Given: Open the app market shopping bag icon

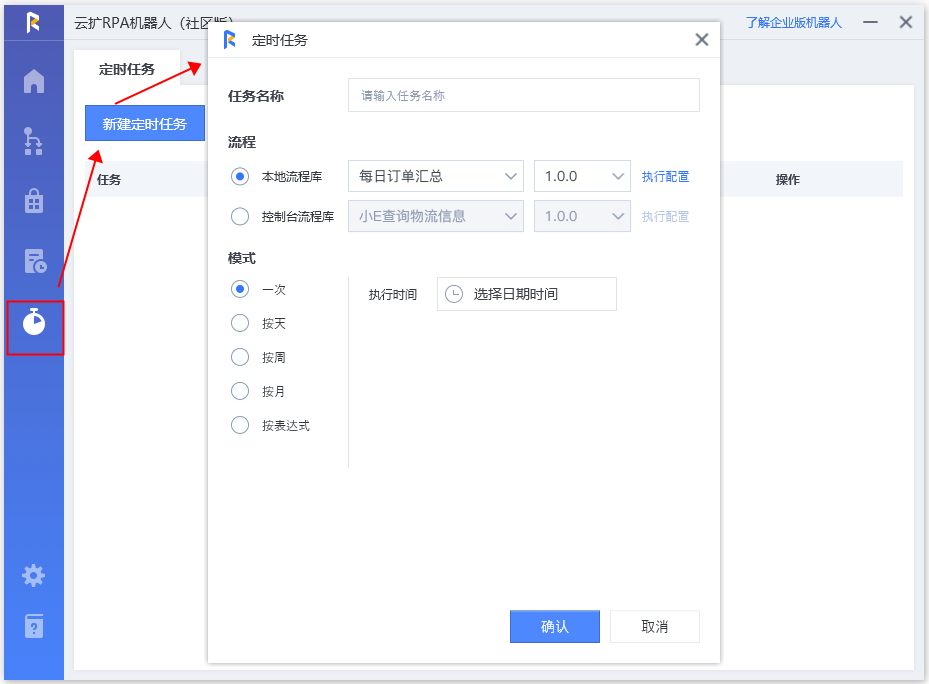Looking at the screenshot, I should coord(34,200).
